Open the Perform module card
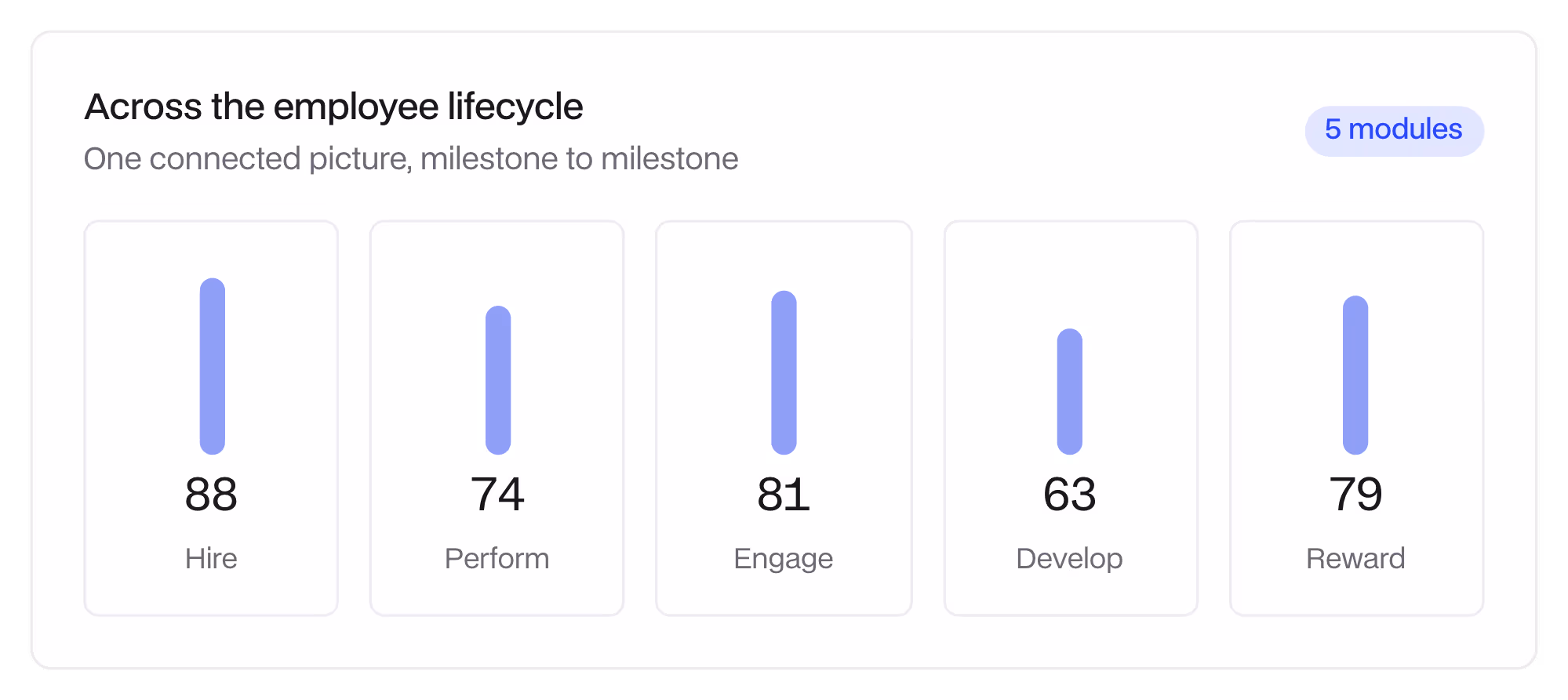 point(497,418)
